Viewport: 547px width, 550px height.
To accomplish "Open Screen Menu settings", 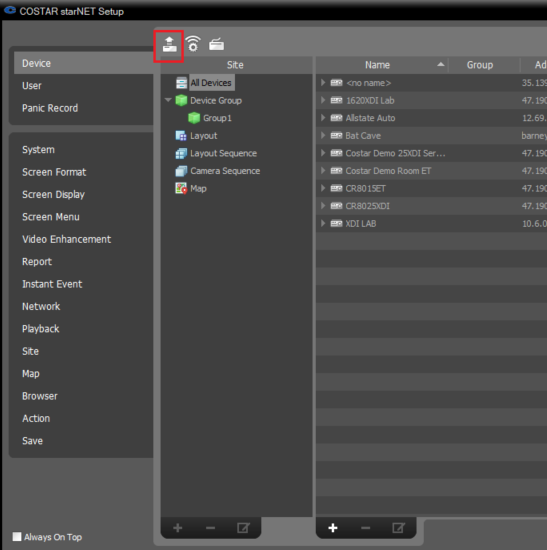I will point(51,217).
